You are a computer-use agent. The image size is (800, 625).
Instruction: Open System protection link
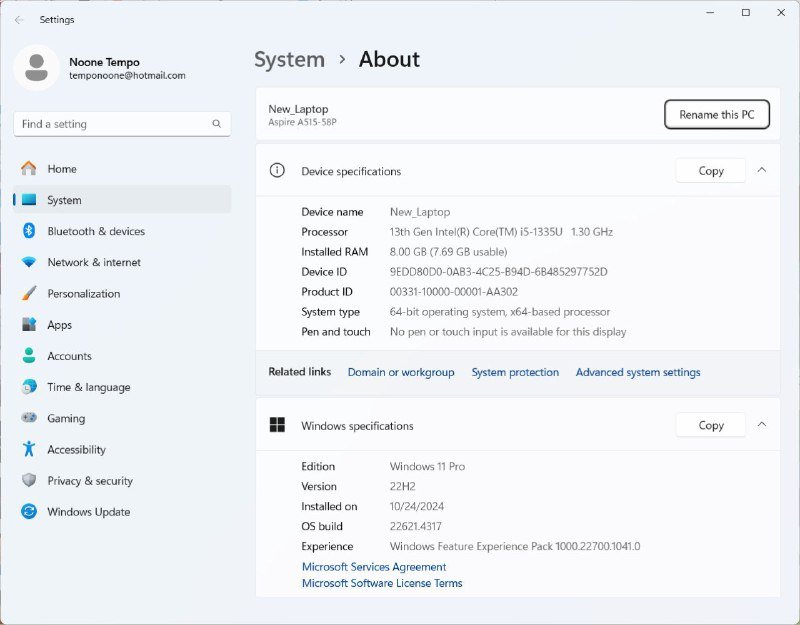coord(515,372)
